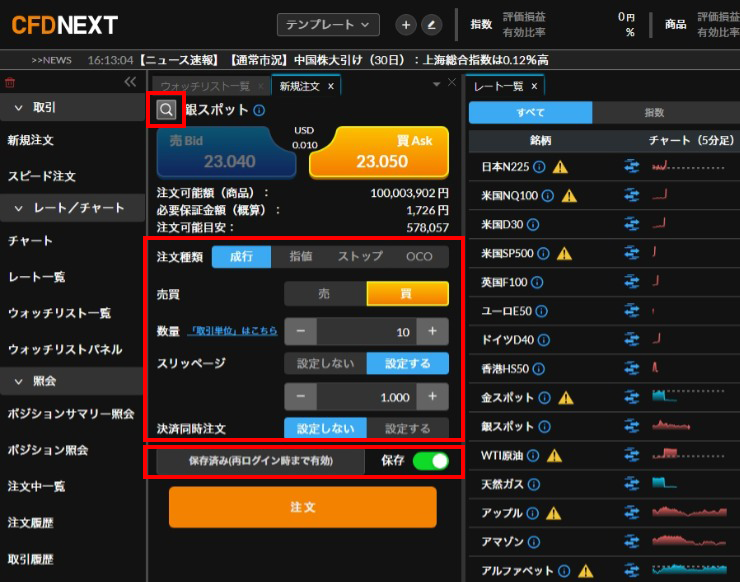Click the warning triangle next to 金スポット
This screenshot has height=582, width=740.
[566, 398]
